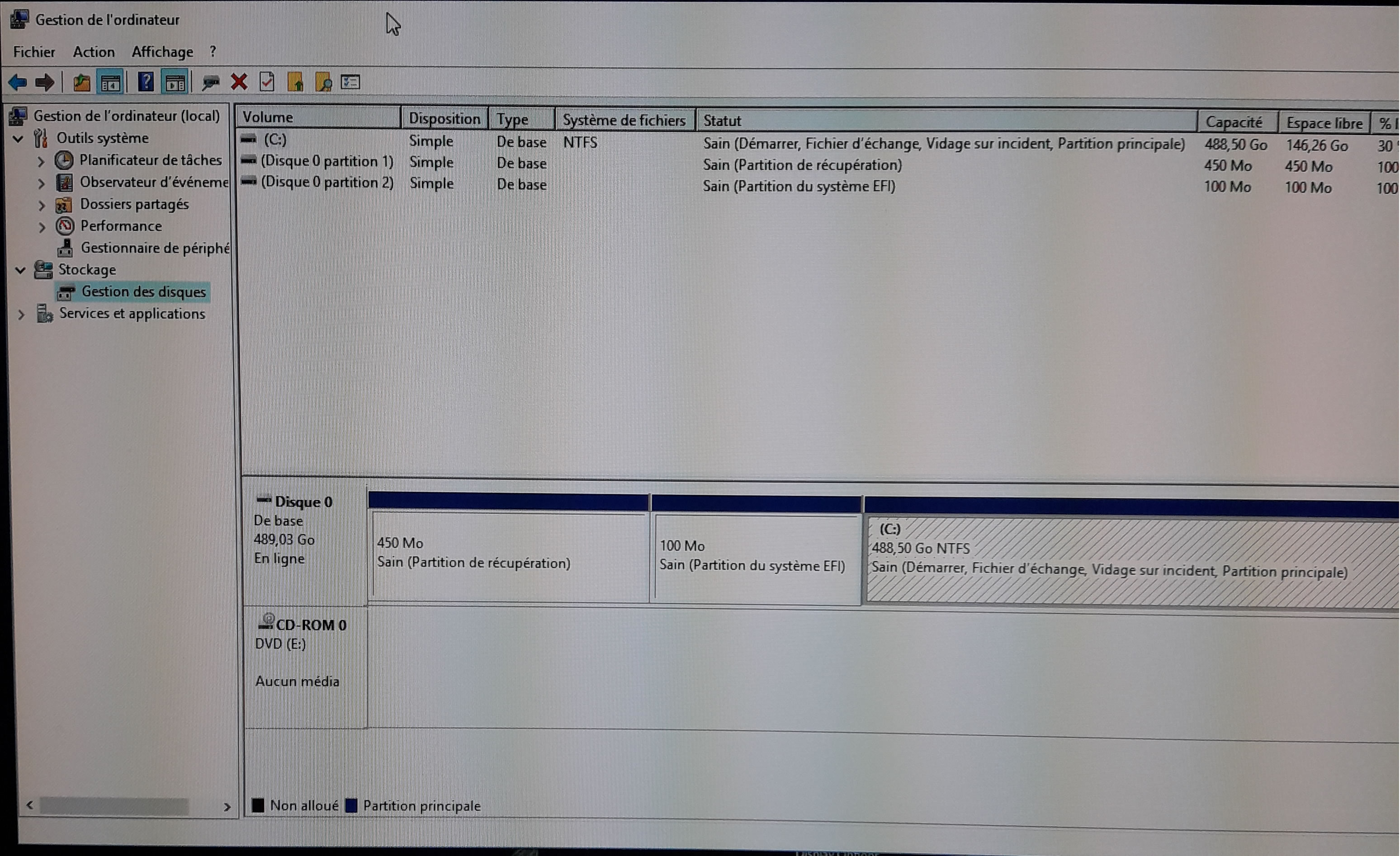Screen dimensions: 1400x856
Task: Click the folder with green arrow icon
Action: click(x=295, y=82)
